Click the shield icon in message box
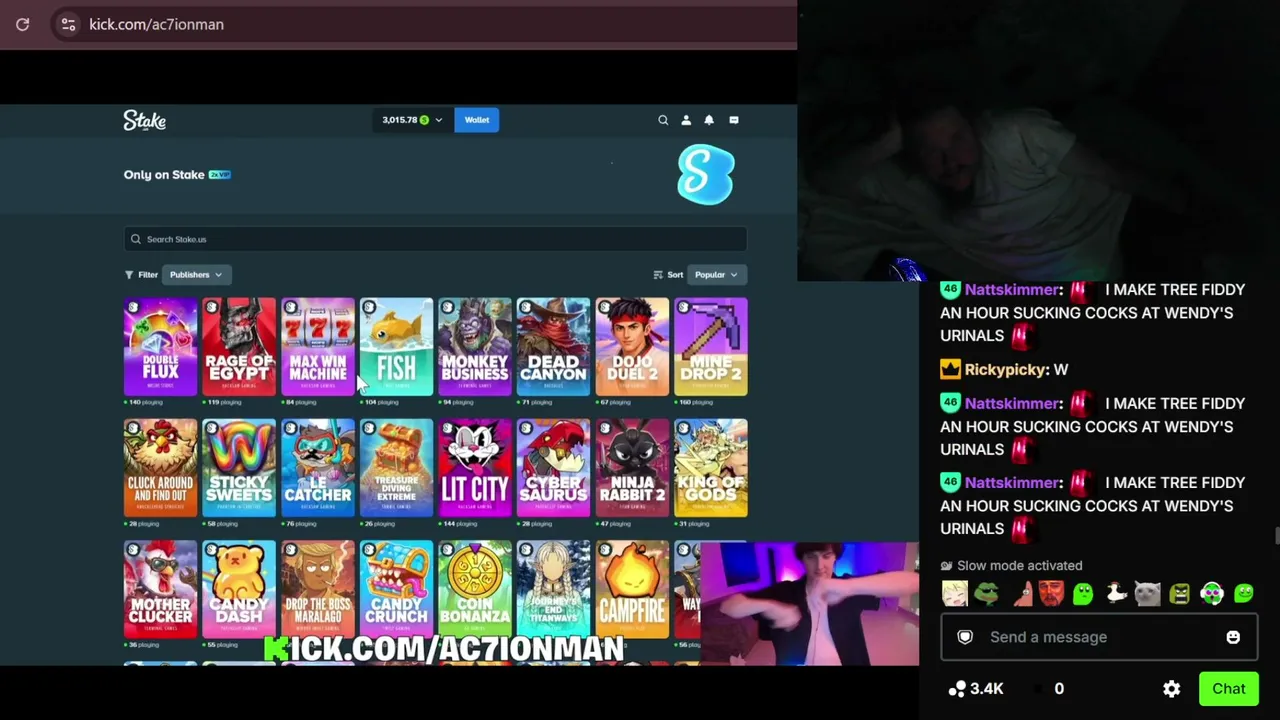 tap(965, 637)
